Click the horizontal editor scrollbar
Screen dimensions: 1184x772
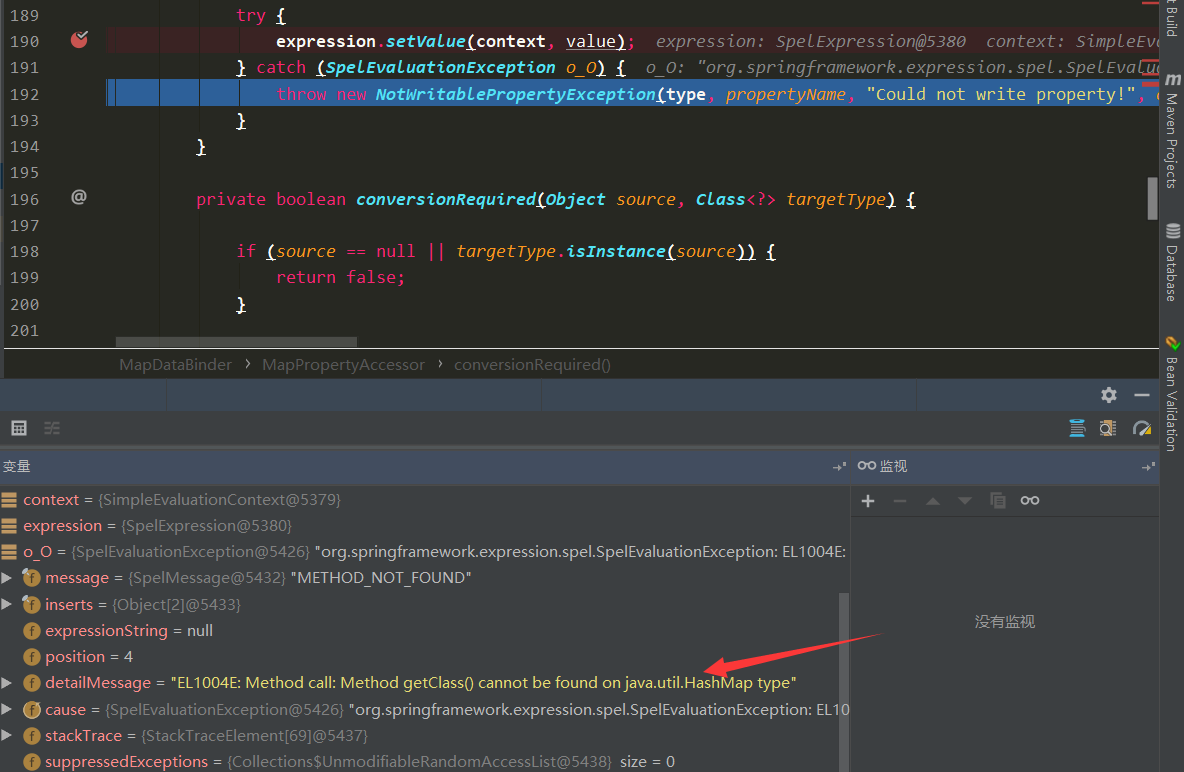236,341
